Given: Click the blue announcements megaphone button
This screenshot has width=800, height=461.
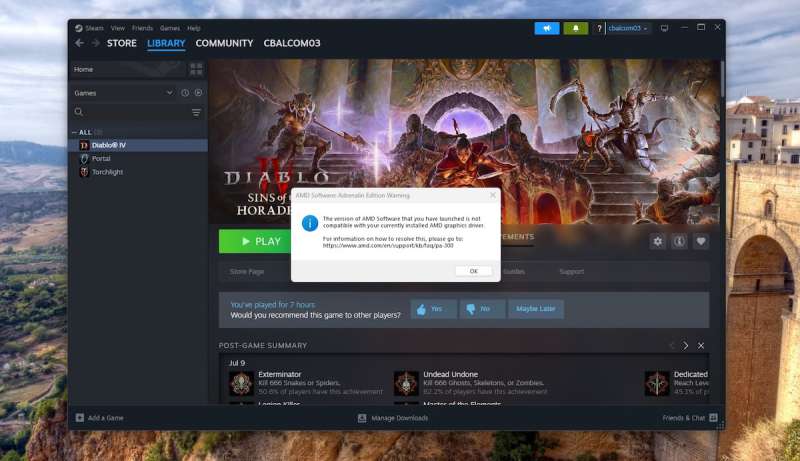Looking at the screenshot, I should [x=547, y=29].
